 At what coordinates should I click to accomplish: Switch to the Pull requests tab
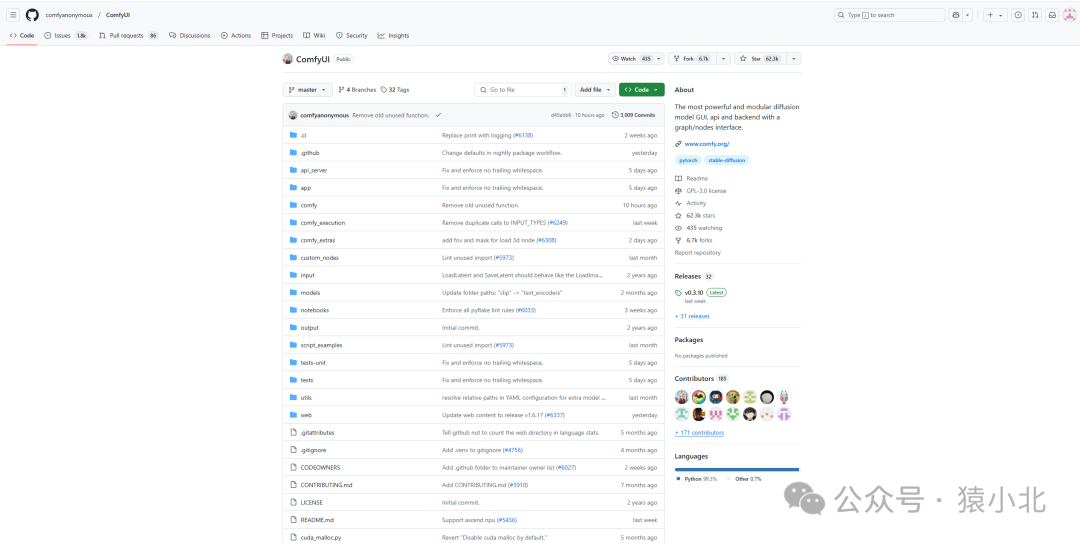click(x=128, y=35)
